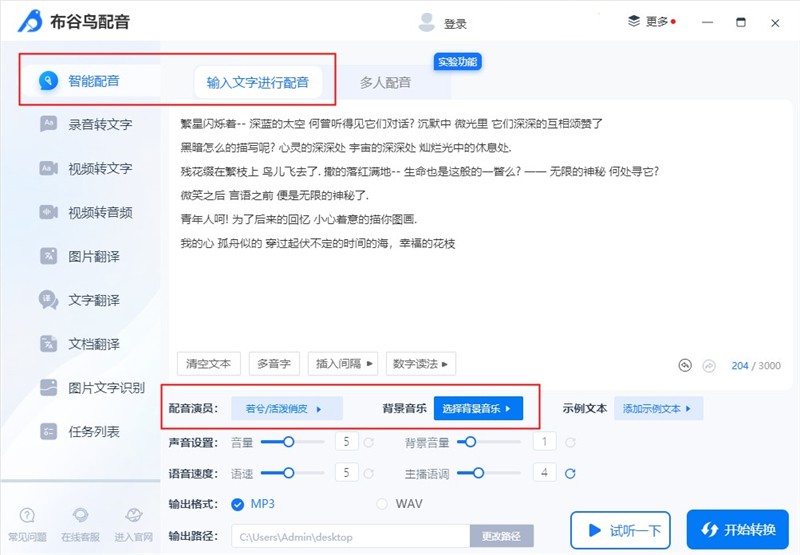Open the 选择背景音乐 dropdown
800x555 pixels.
[478, 409]
